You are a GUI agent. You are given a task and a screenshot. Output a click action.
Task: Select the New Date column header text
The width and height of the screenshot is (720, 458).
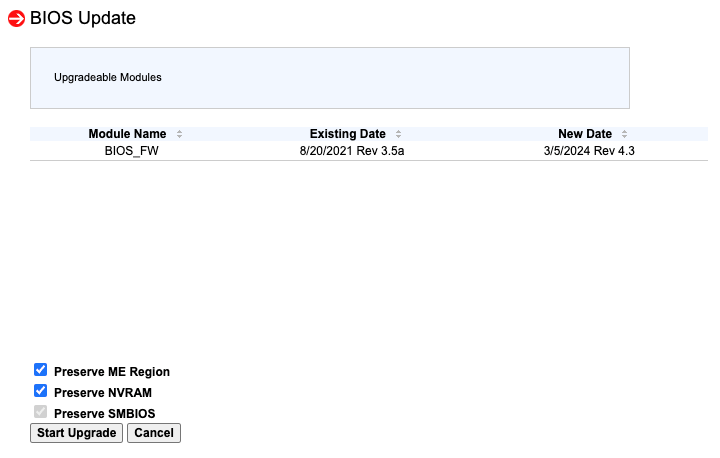tap(584, 134)
